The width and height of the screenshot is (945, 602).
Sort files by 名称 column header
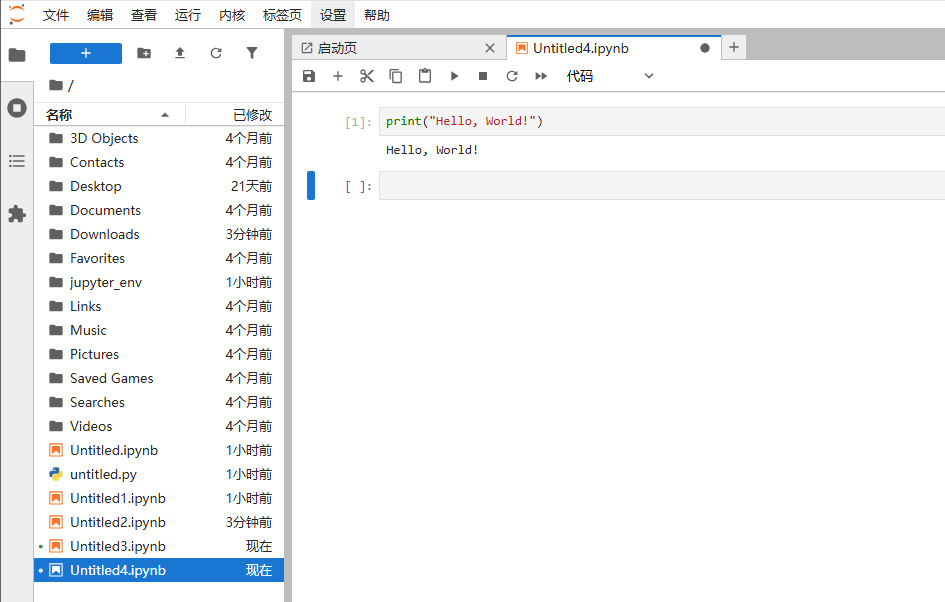109,114
